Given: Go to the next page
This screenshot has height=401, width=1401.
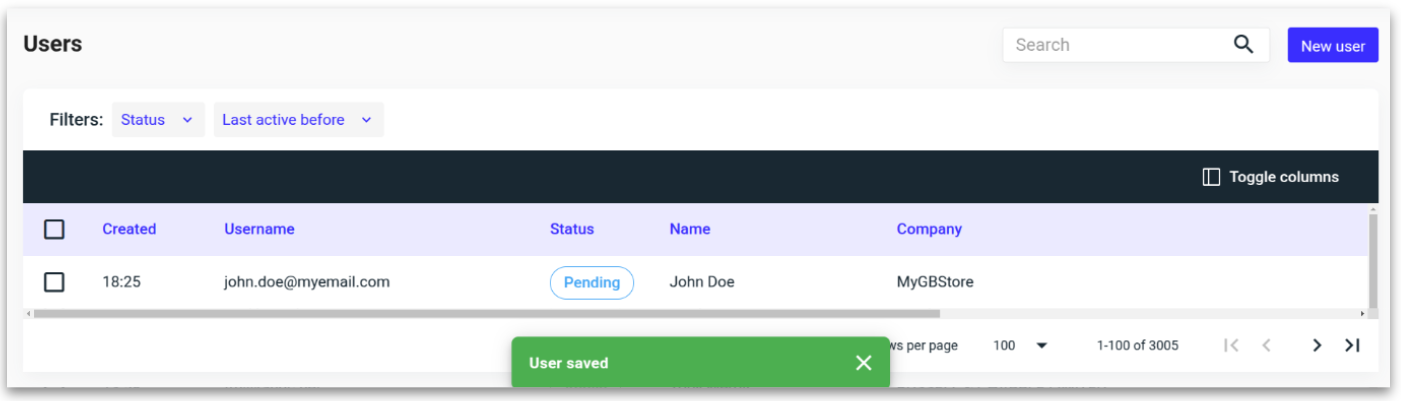Looking at the screenshot, I should (1317, 346).
